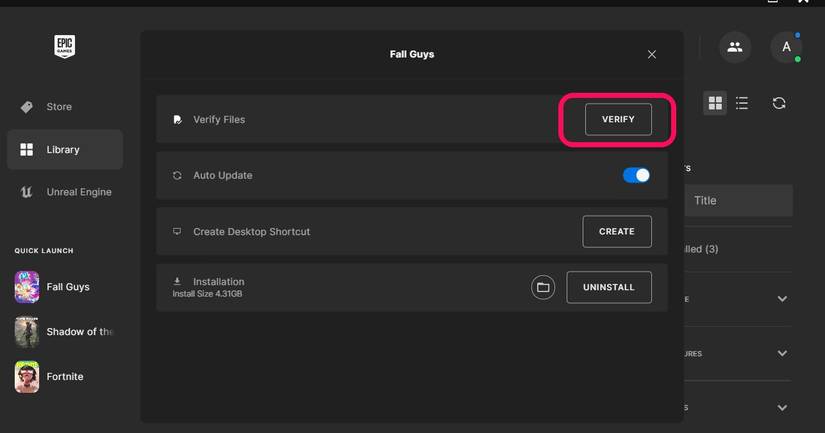Expand the bottom filter chevron
This screenshot has width=825, height=433.
(x=782, y=408)
